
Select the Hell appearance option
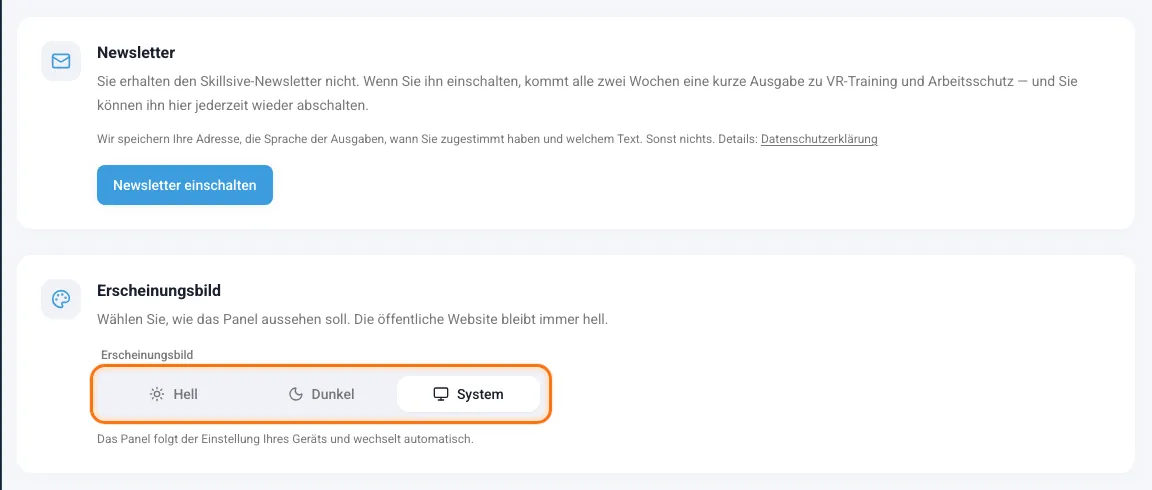click(x=173, y=394)
